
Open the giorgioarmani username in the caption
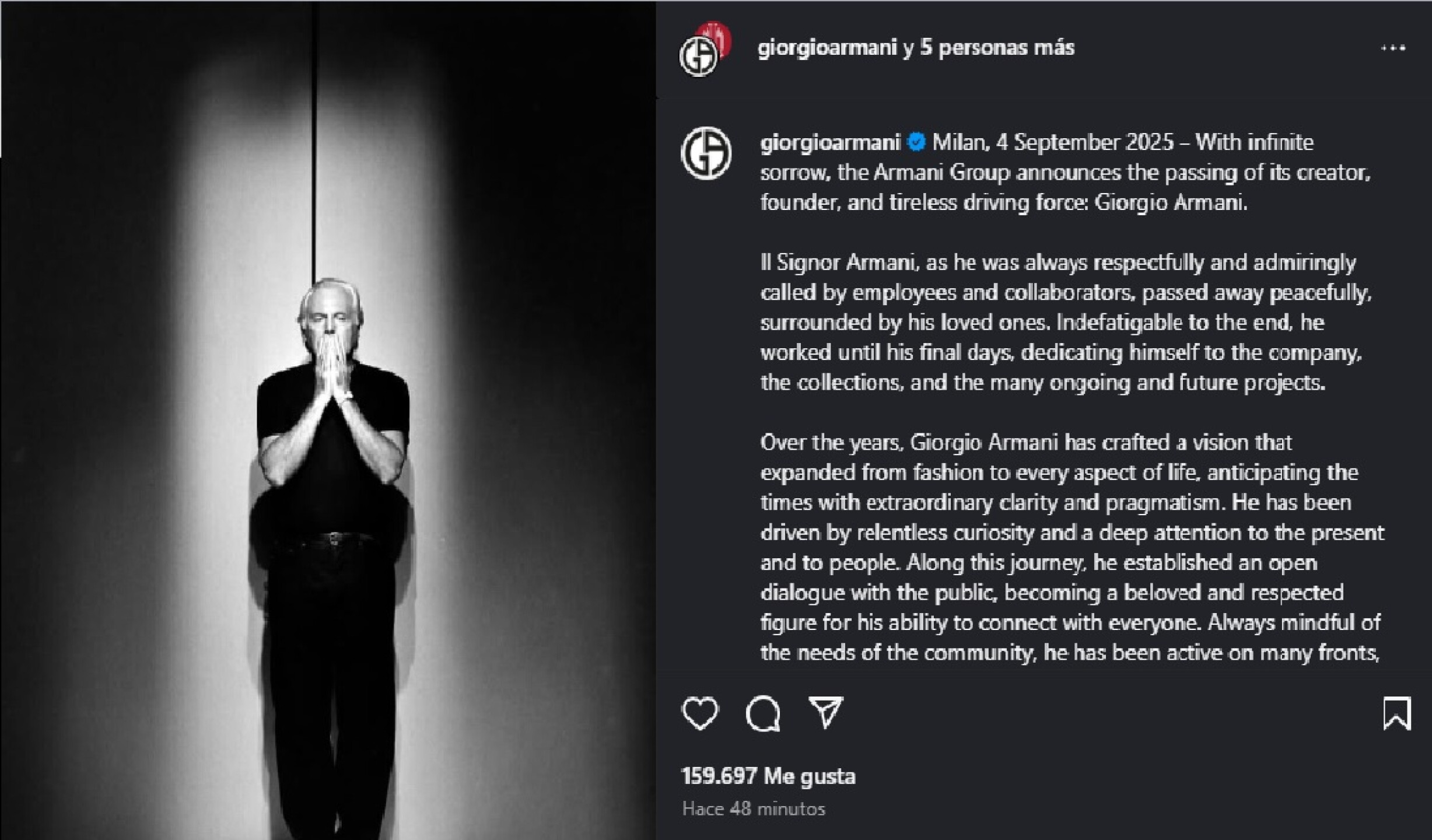[x=831, y=142]
